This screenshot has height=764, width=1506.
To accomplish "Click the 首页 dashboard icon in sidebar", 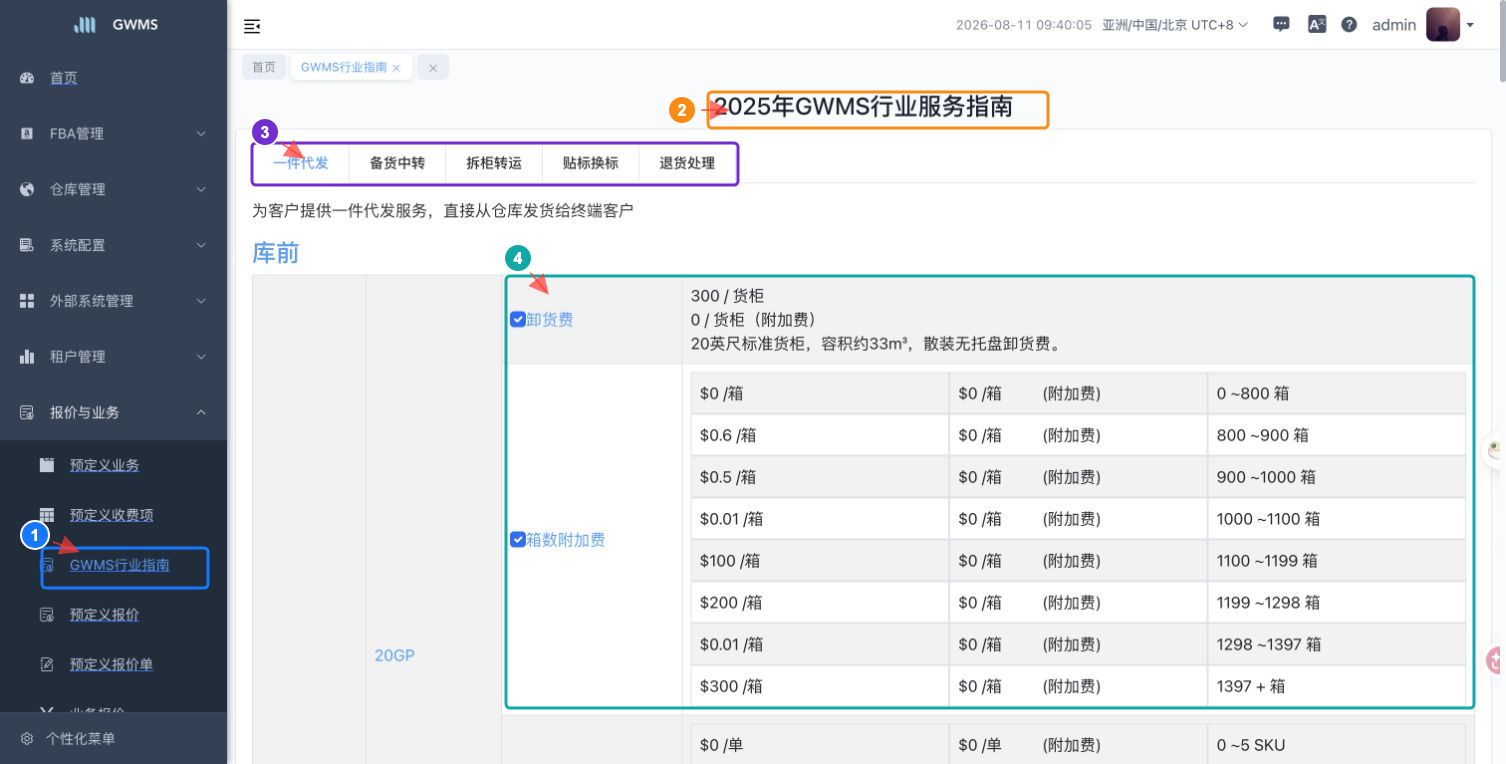I will pyautogui.click(x=27, y=78).
